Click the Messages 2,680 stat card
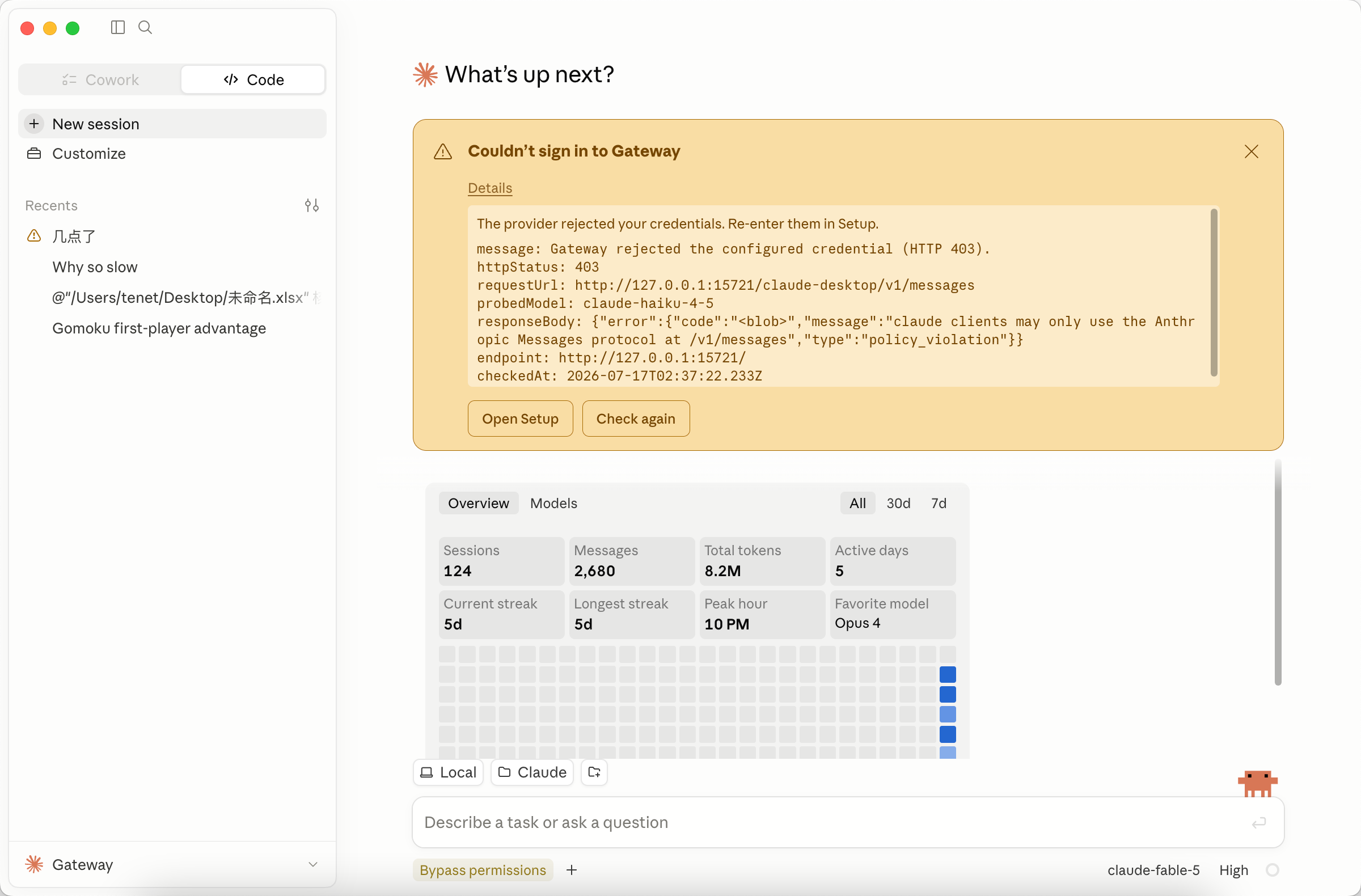1361x896 pixels. (632, 561)
